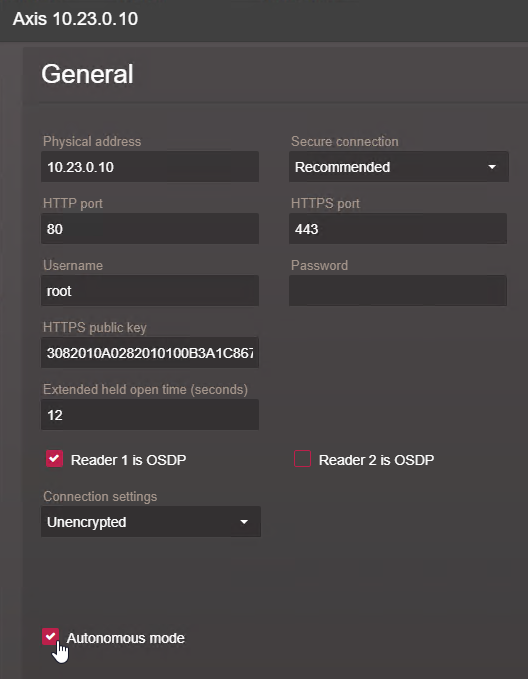The image size is (528, 679).
Task: Click the Password label
Action: coord(319,265)
